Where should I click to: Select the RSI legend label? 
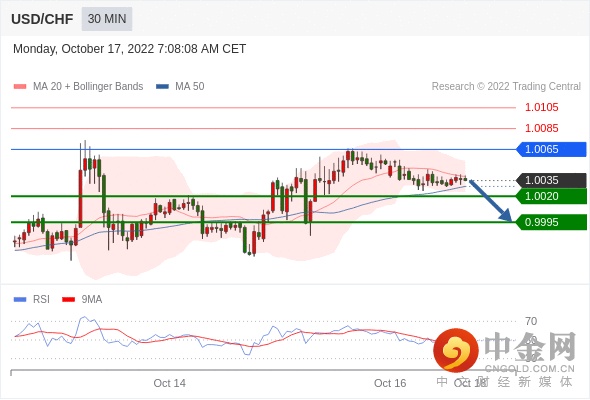tap(41, 300)
